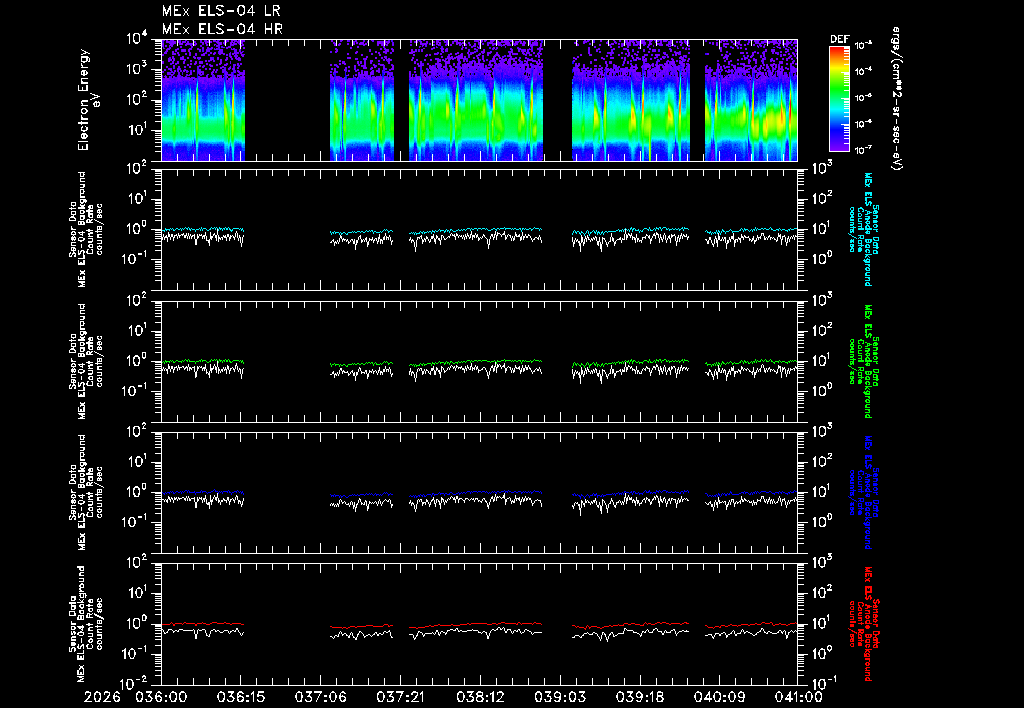Click the left 'Sensor Data' axis label of the cyan panel
The image size is (1024, 708).
[86, 229]
